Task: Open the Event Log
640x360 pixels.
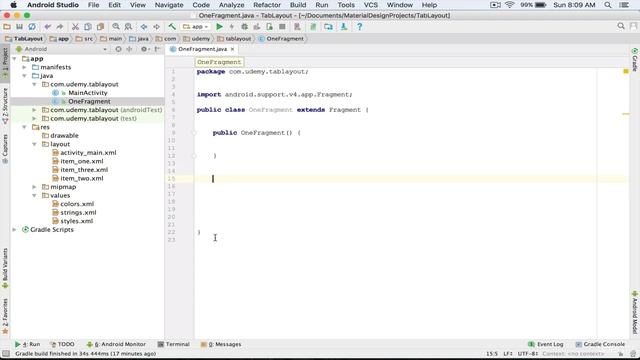Action: click(x=546, y=344)
